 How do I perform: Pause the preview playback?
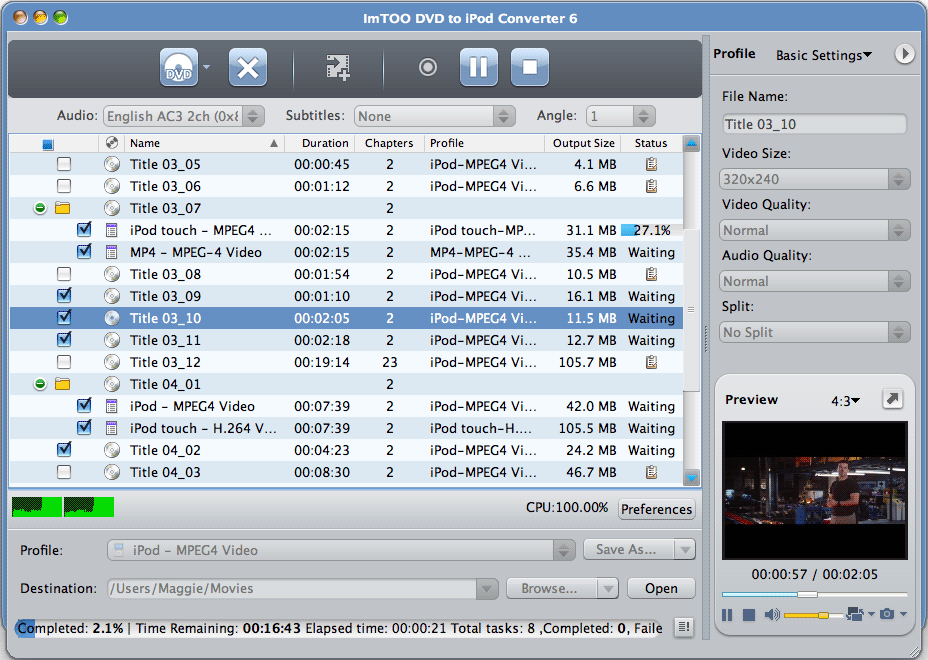point(727,615)
